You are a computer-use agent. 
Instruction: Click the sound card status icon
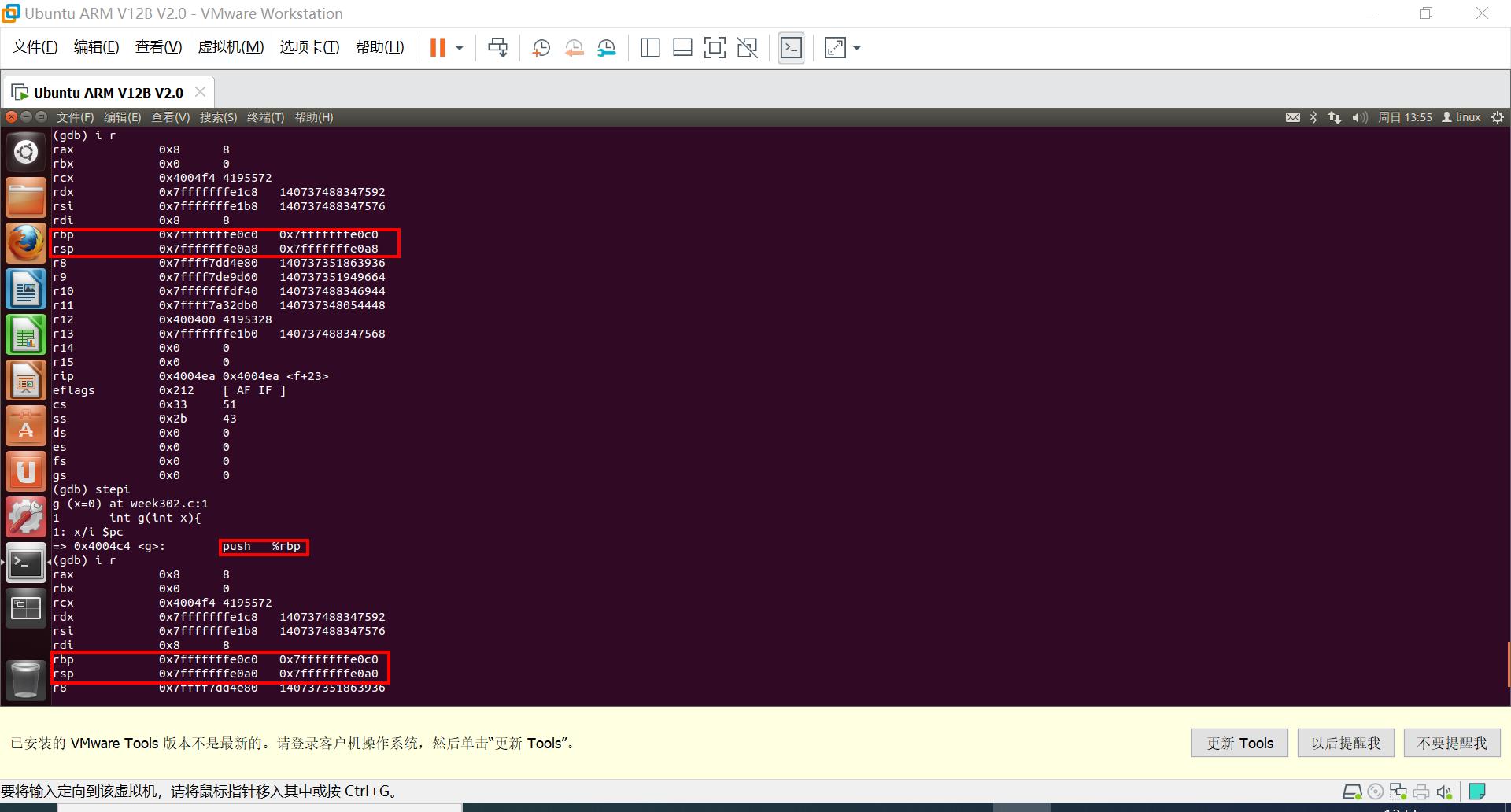(1444, 792)
